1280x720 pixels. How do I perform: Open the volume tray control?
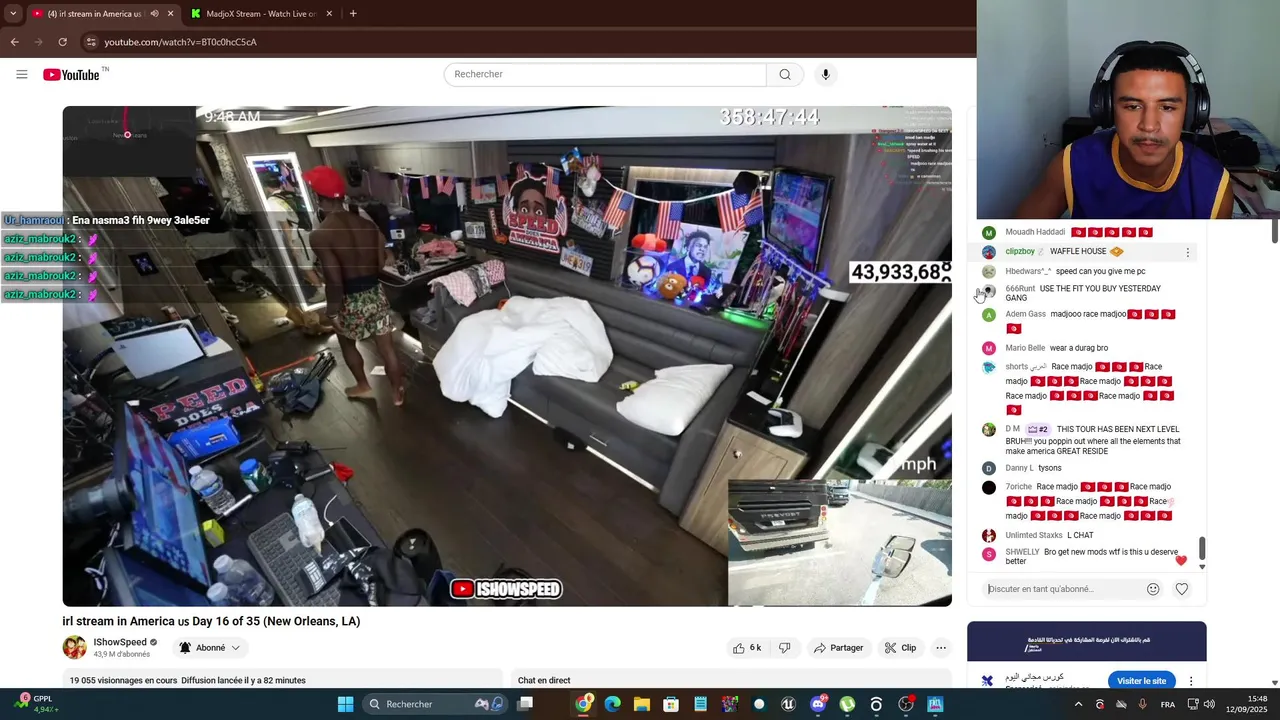coord(1210,704)
